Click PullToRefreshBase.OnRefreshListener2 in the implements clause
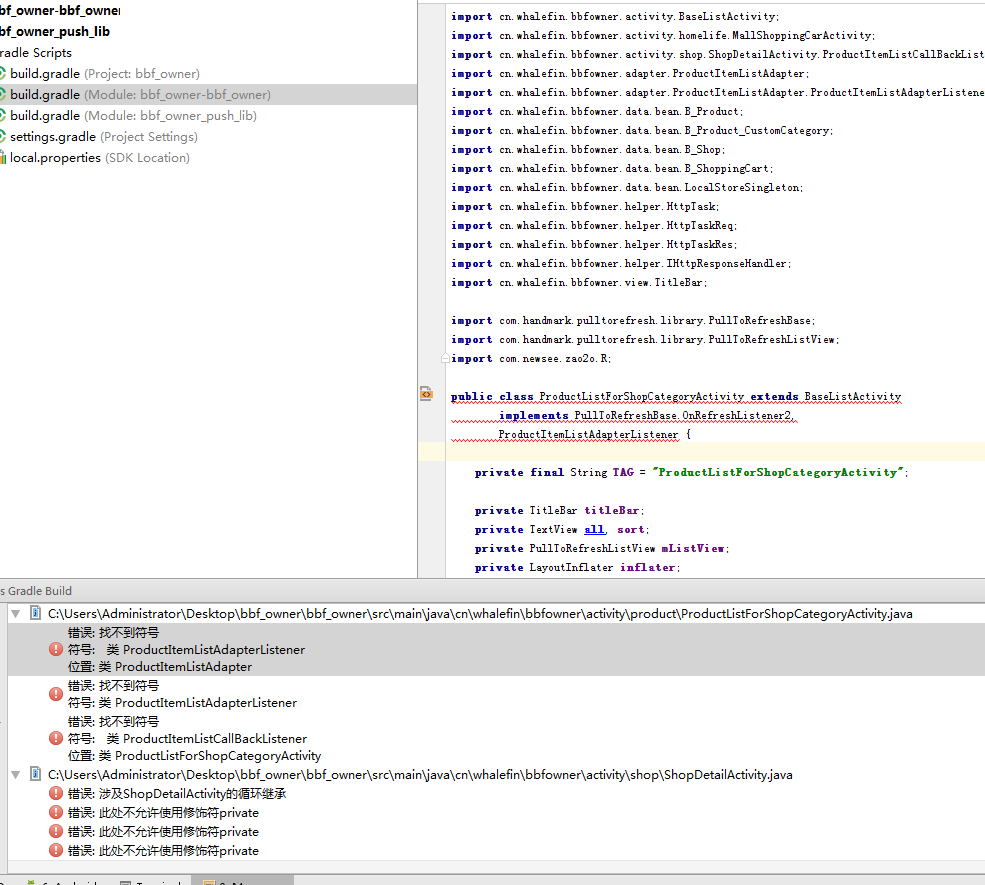The height and width of the screenshot is (885, 985). tap(684, 415)
